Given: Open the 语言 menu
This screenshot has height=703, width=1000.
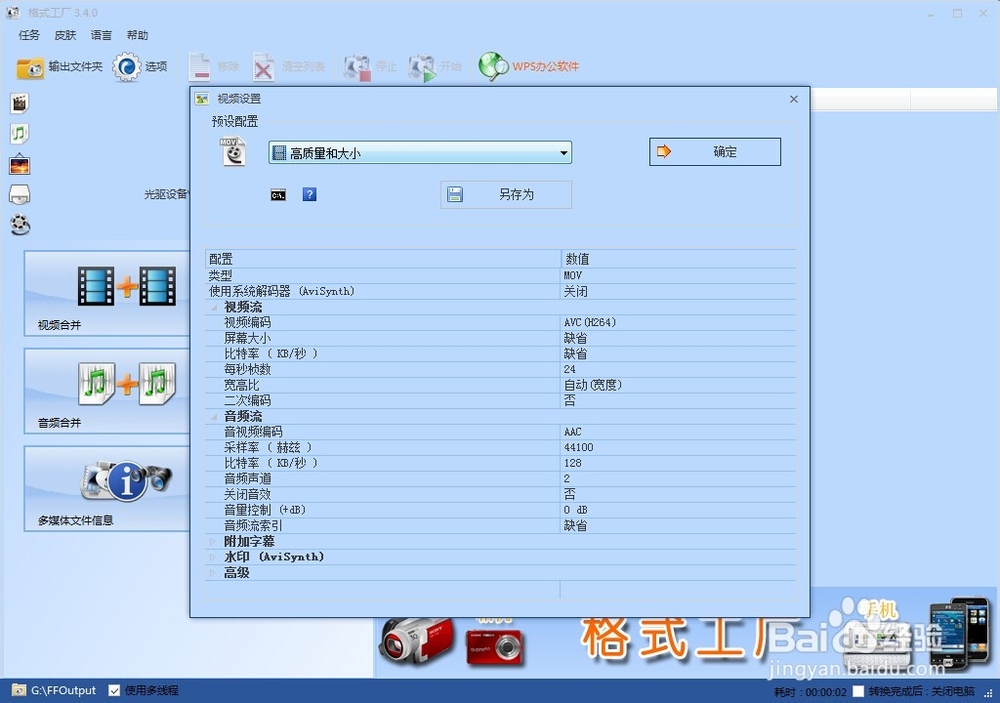Looking at the screenshot, I should (100, 34).
